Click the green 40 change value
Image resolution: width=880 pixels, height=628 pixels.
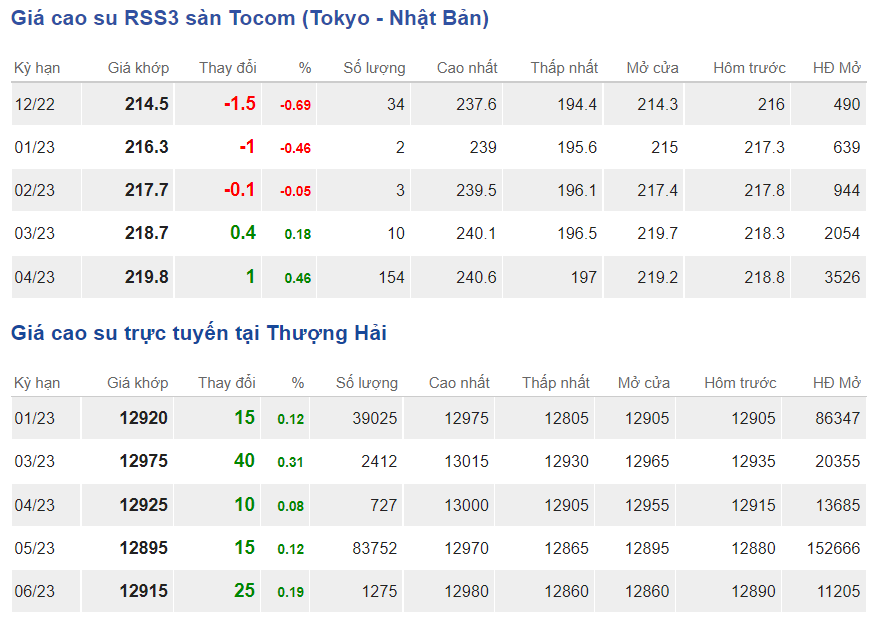[x=244, y=461]
